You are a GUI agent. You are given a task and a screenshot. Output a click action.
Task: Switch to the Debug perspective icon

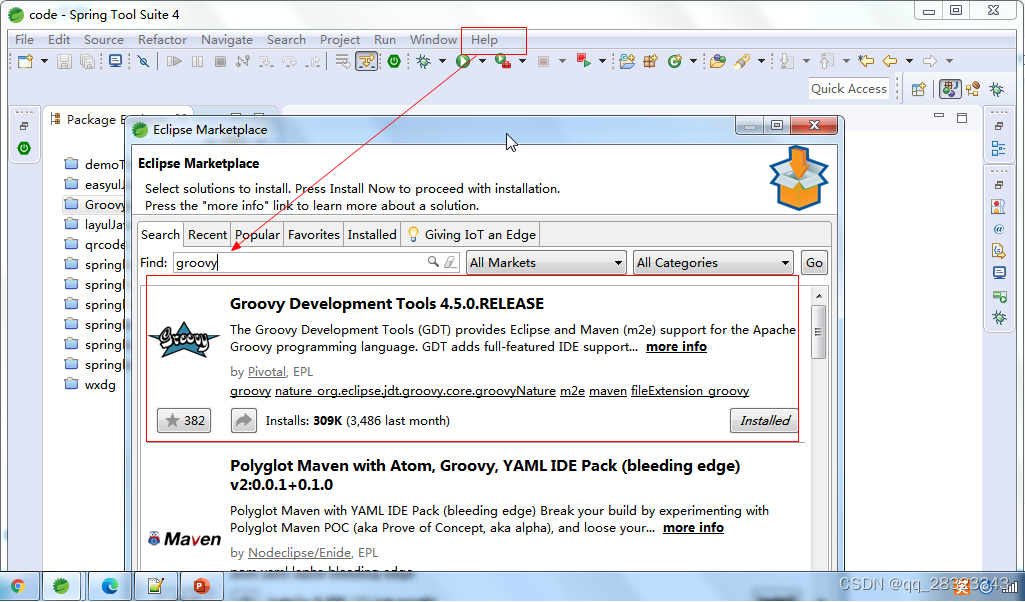click(996, 89)
